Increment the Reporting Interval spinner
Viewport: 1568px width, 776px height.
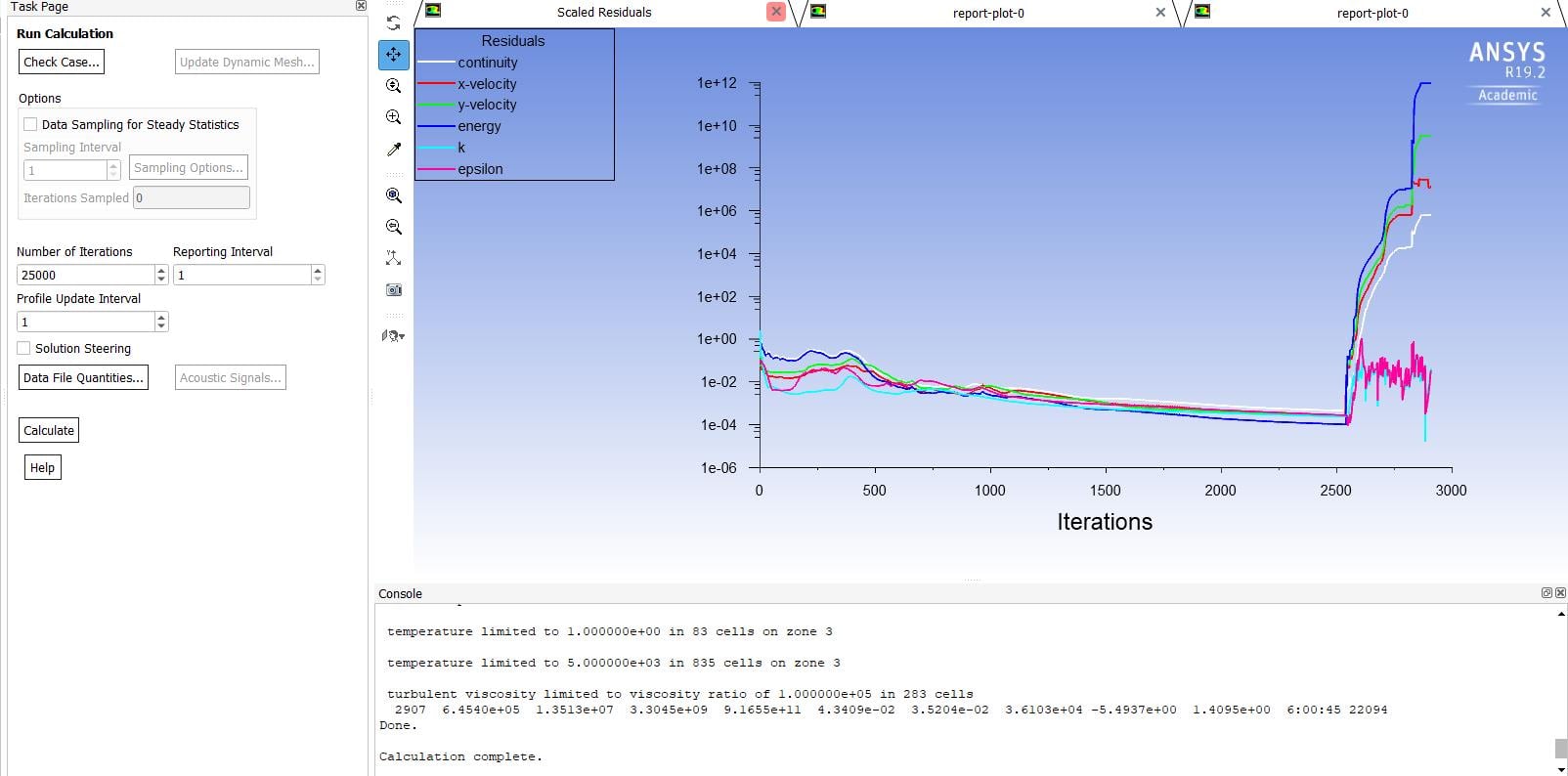click(x=318, y=271)
